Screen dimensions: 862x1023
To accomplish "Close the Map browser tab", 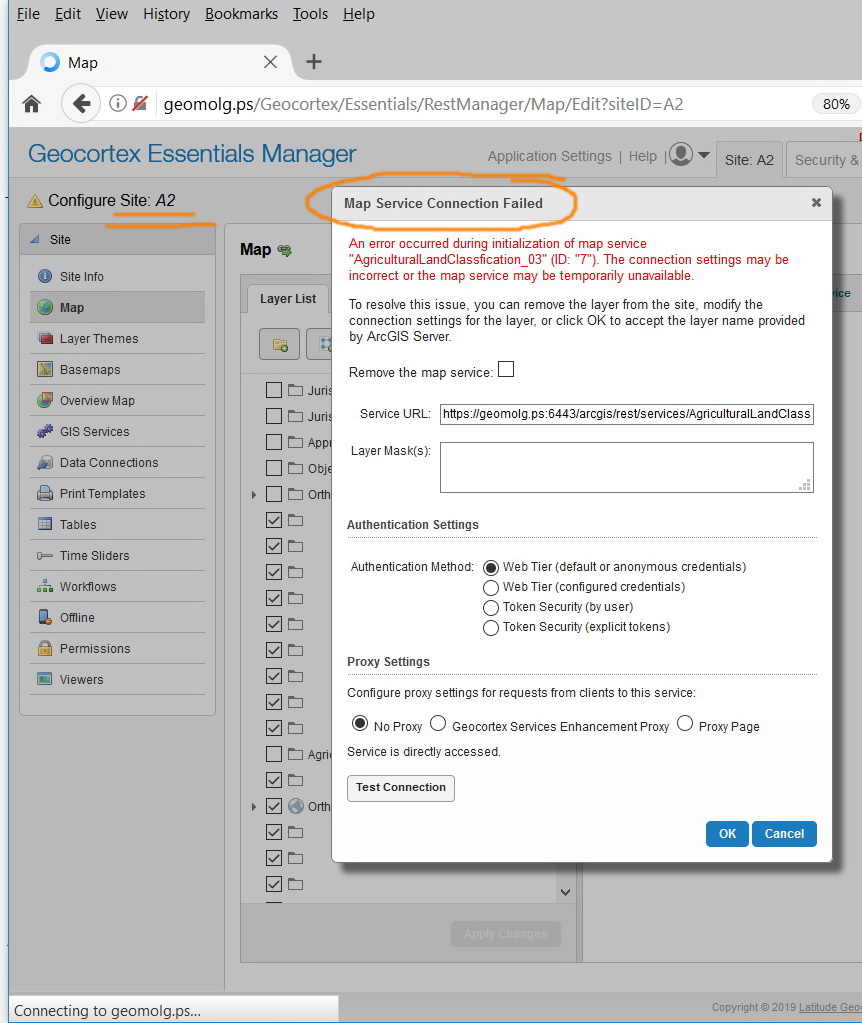I will tap(270, 62).
